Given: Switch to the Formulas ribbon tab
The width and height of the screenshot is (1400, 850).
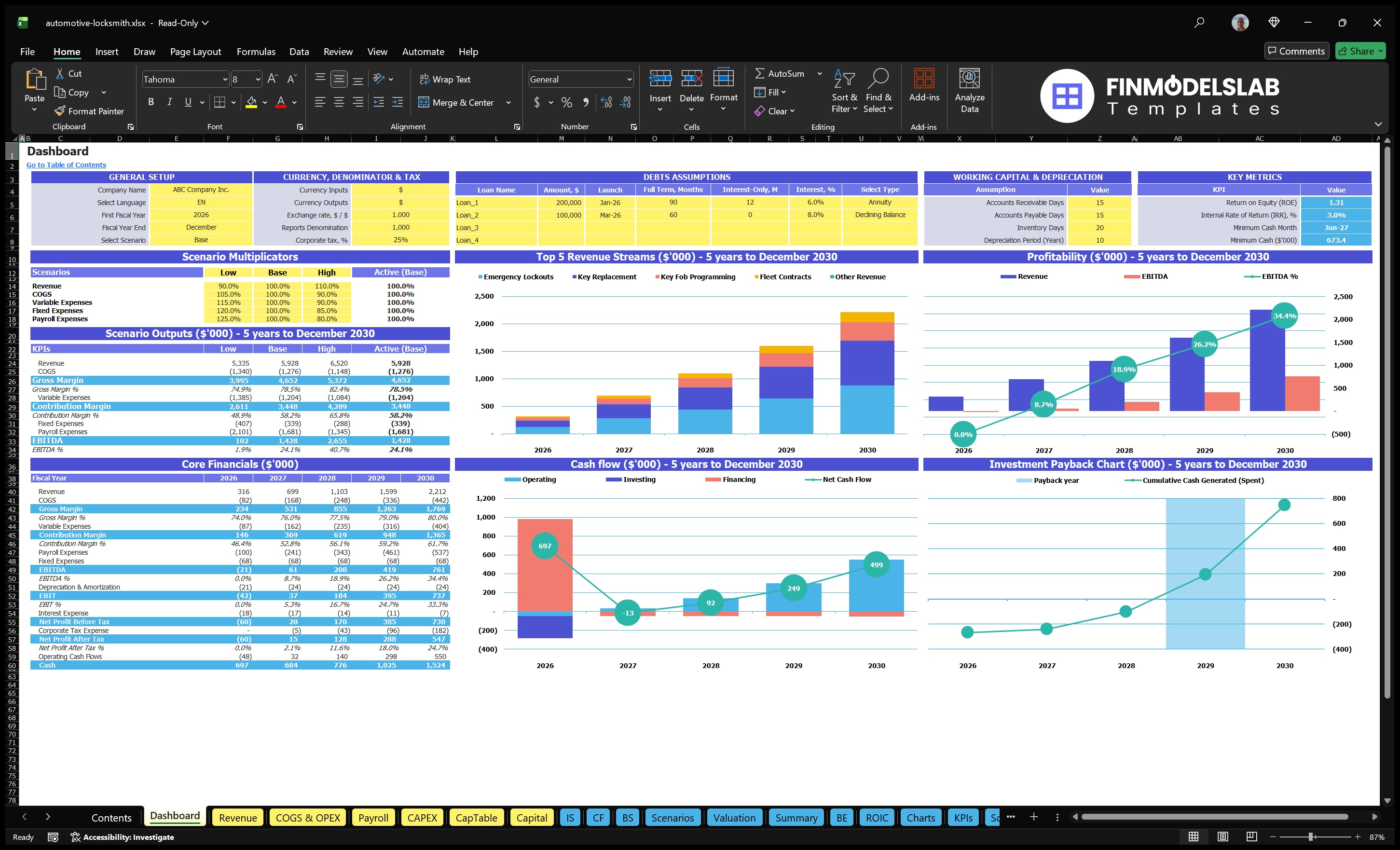Looking at the screenshot, I should [256, 52].
